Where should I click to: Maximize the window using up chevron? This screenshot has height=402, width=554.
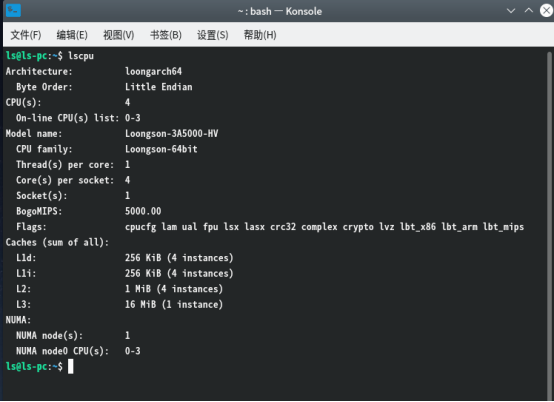pos(529,11)
